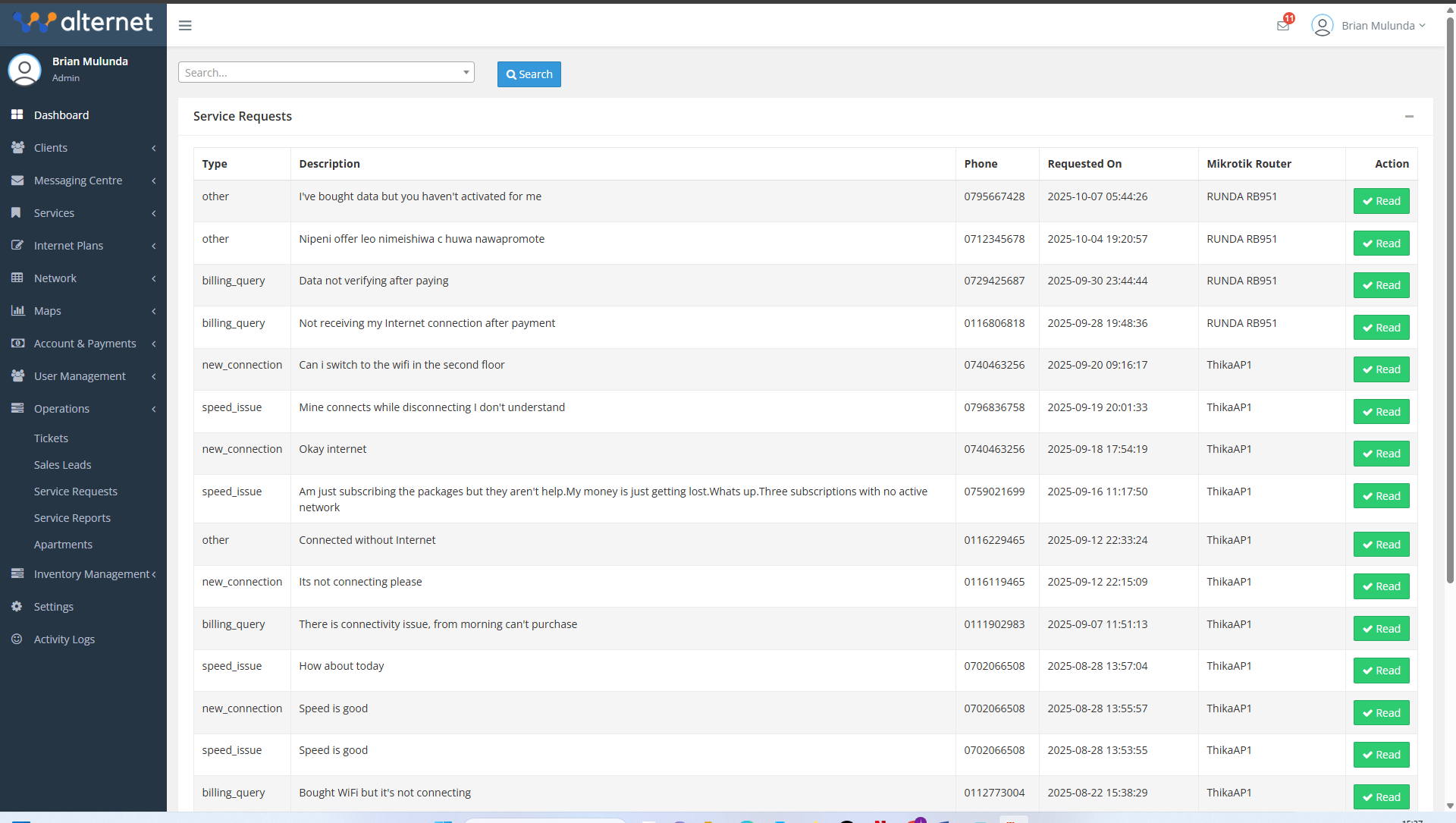Open Settings using the gear icon
Screen dimensions: 1456x823
[17, 606]
